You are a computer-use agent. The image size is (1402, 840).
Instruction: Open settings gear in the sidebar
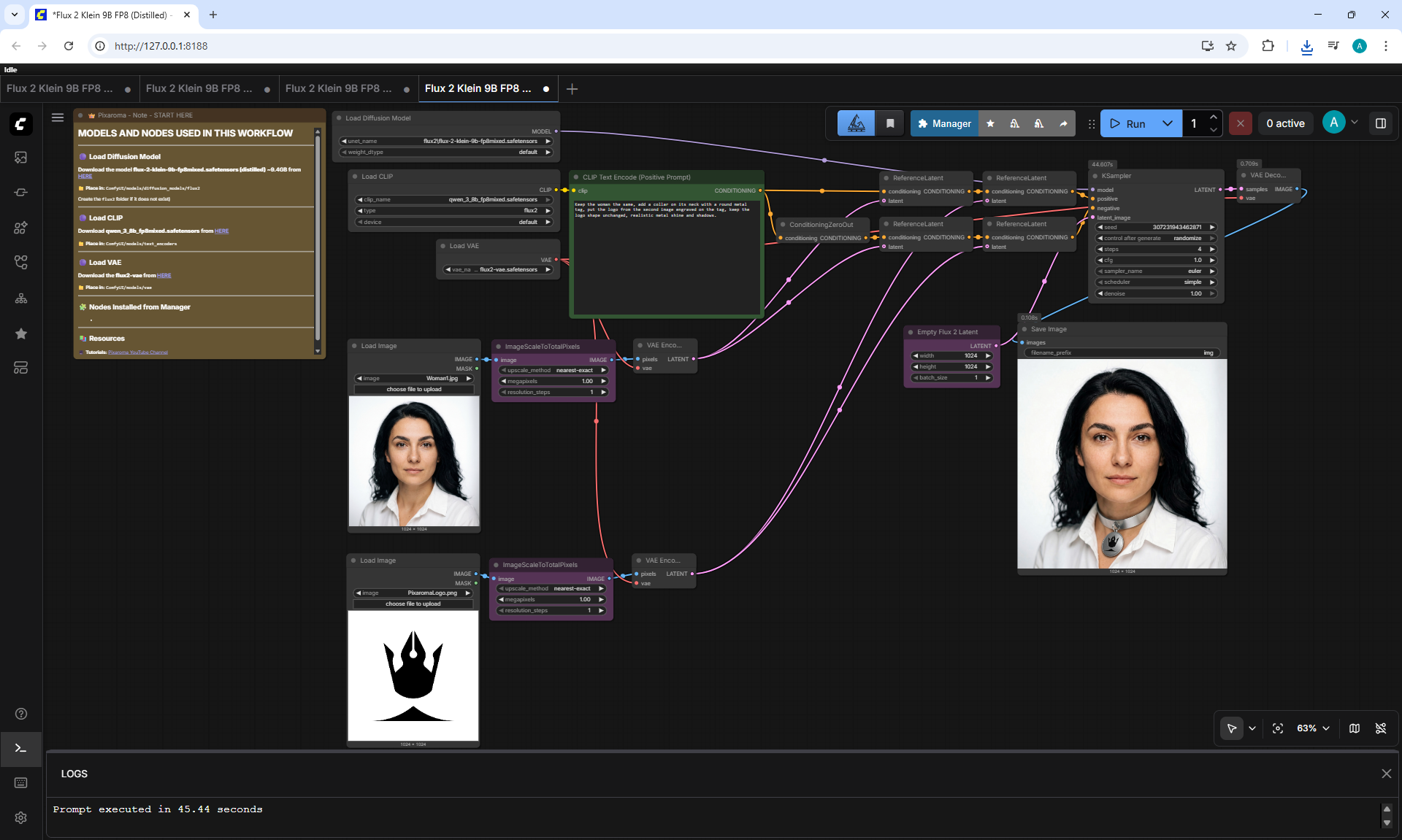tap(20, 817)
